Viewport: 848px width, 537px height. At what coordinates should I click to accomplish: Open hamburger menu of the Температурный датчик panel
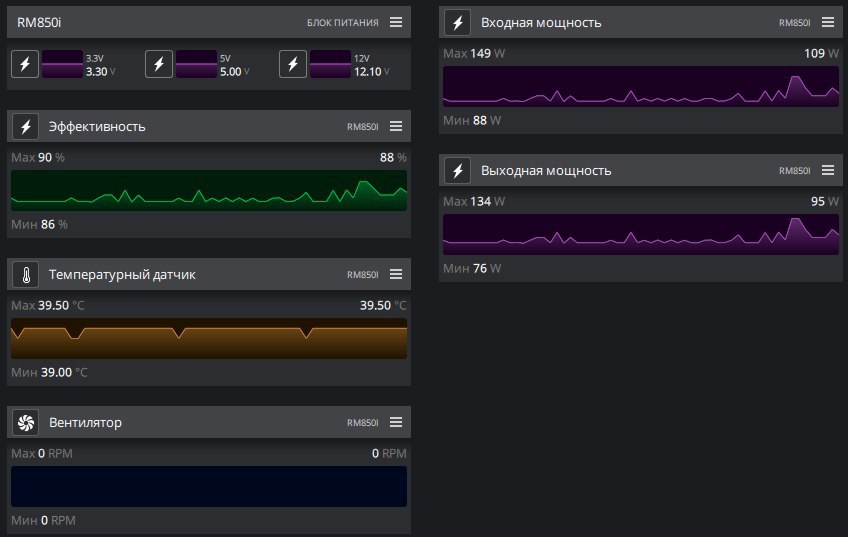pos(396,274)
